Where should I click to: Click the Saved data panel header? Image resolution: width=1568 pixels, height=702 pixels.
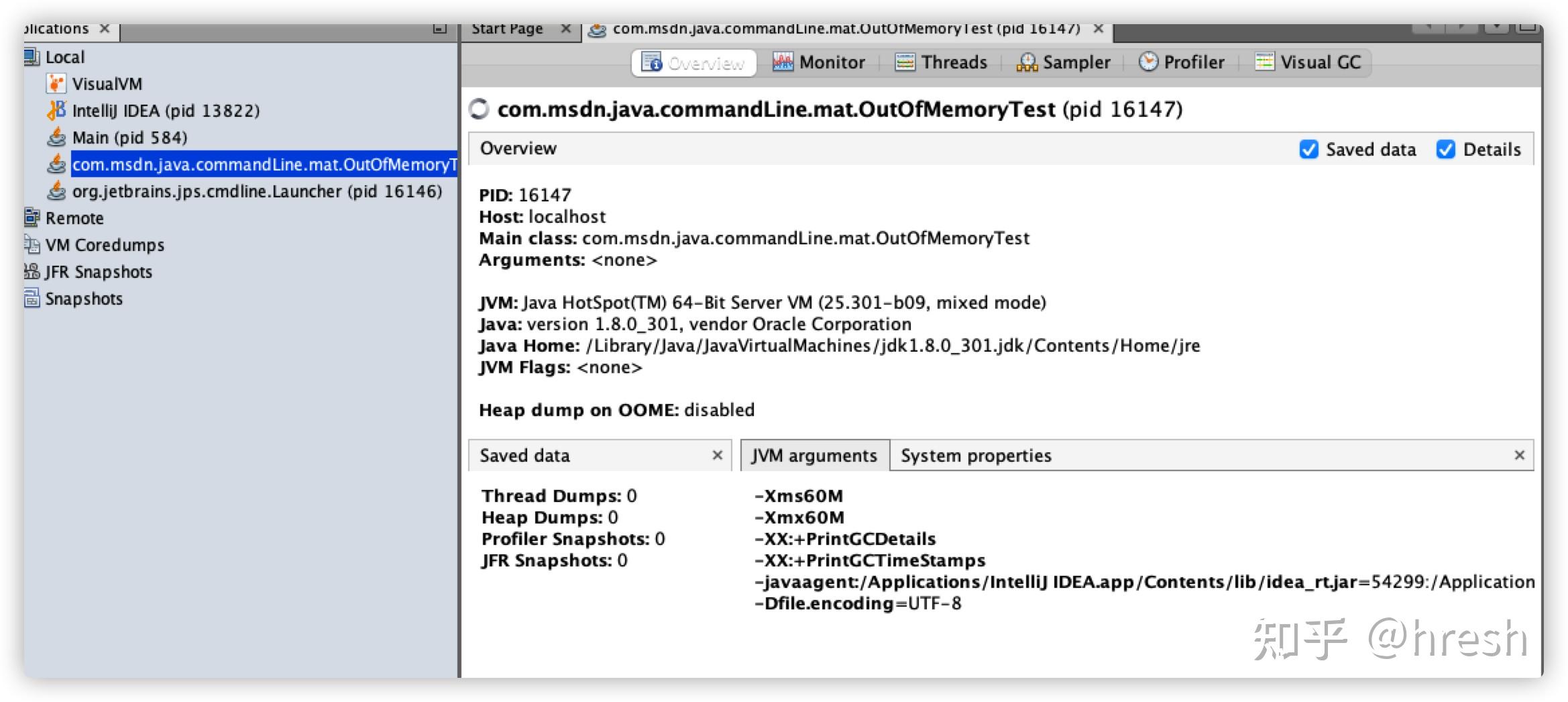point(600,455)
